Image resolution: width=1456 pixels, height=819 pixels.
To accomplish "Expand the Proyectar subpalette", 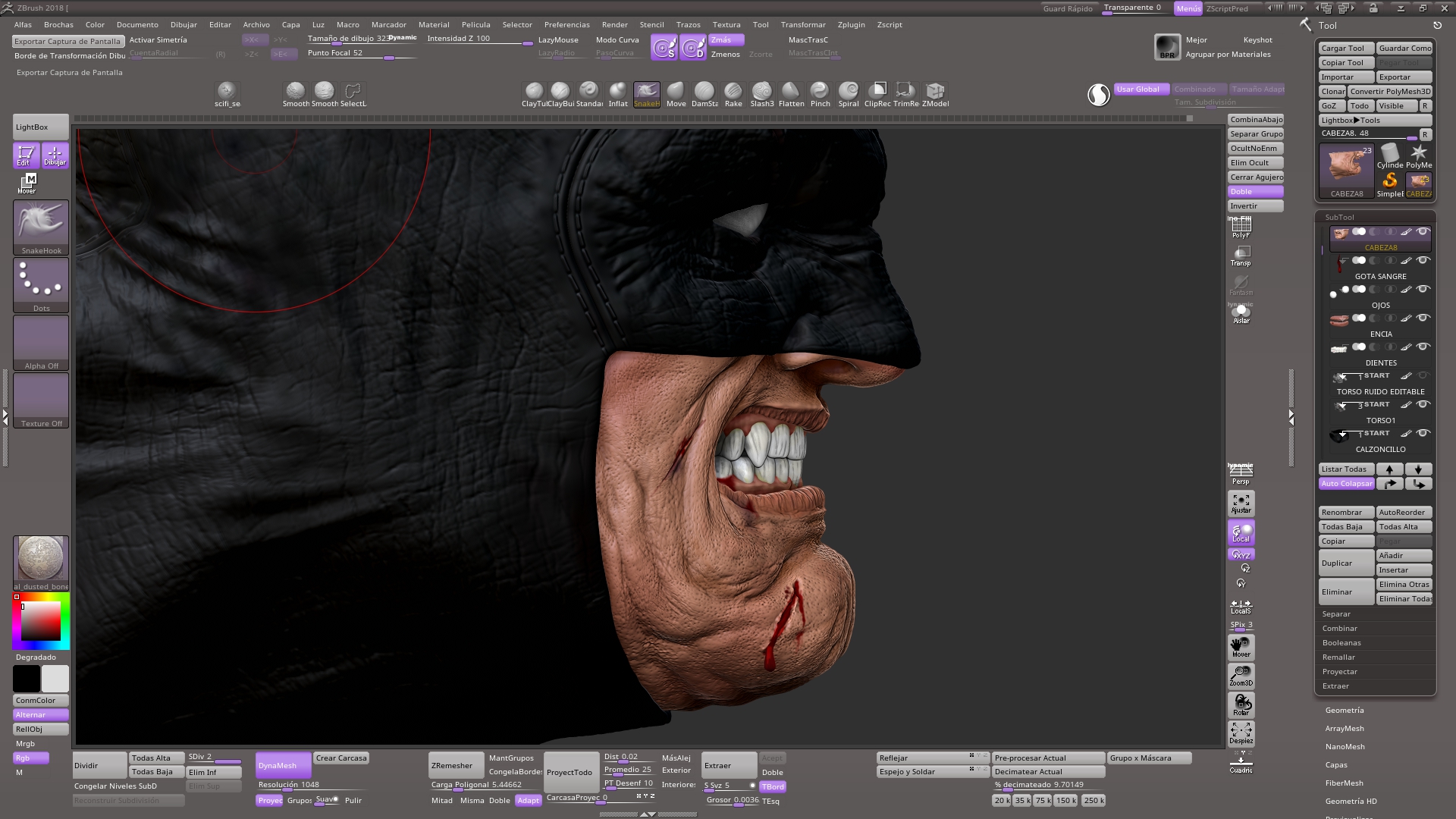I will 1339,672.
